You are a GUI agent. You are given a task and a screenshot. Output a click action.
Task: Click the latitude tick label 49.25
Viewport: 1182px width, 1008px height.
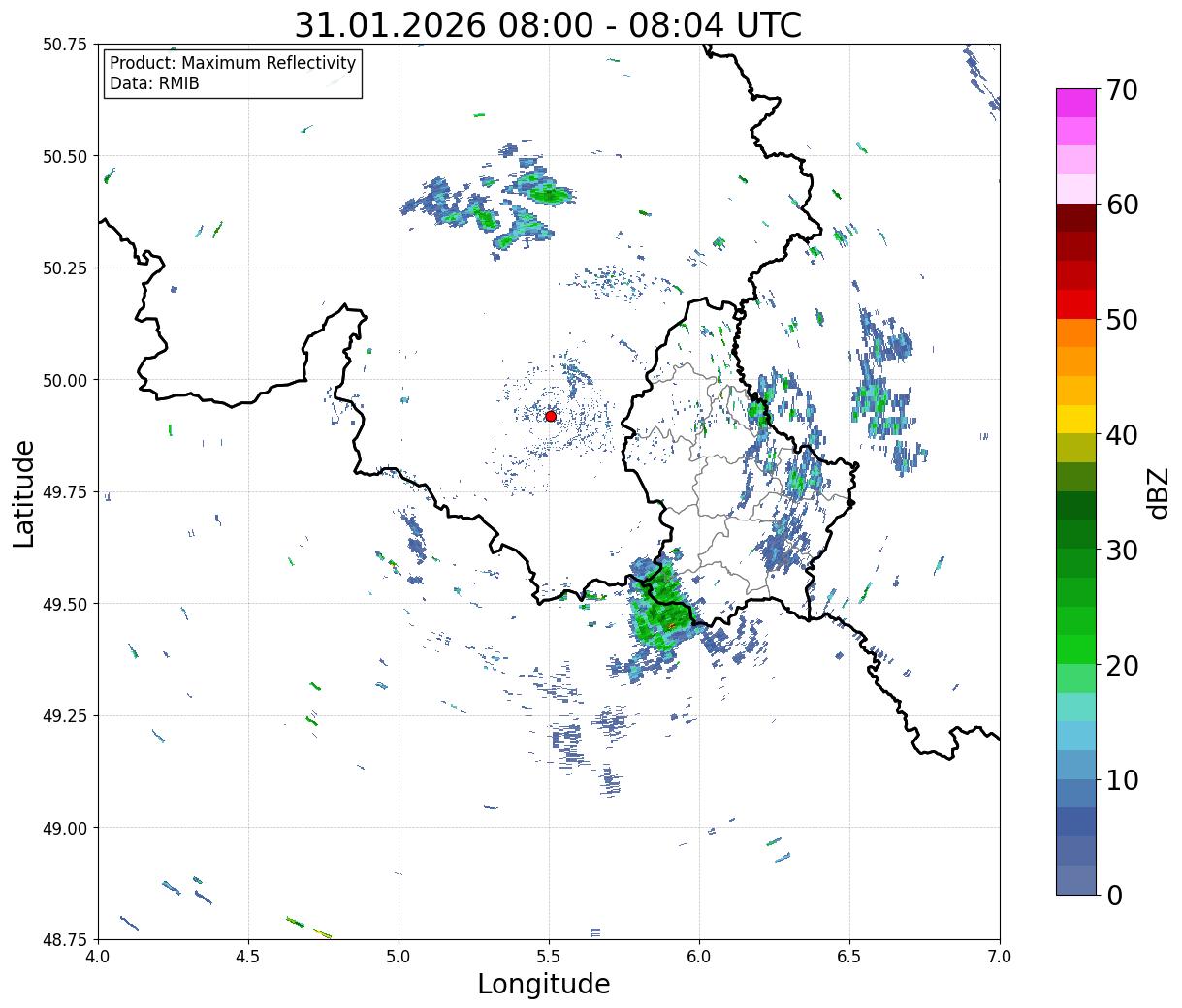point(65,716)
